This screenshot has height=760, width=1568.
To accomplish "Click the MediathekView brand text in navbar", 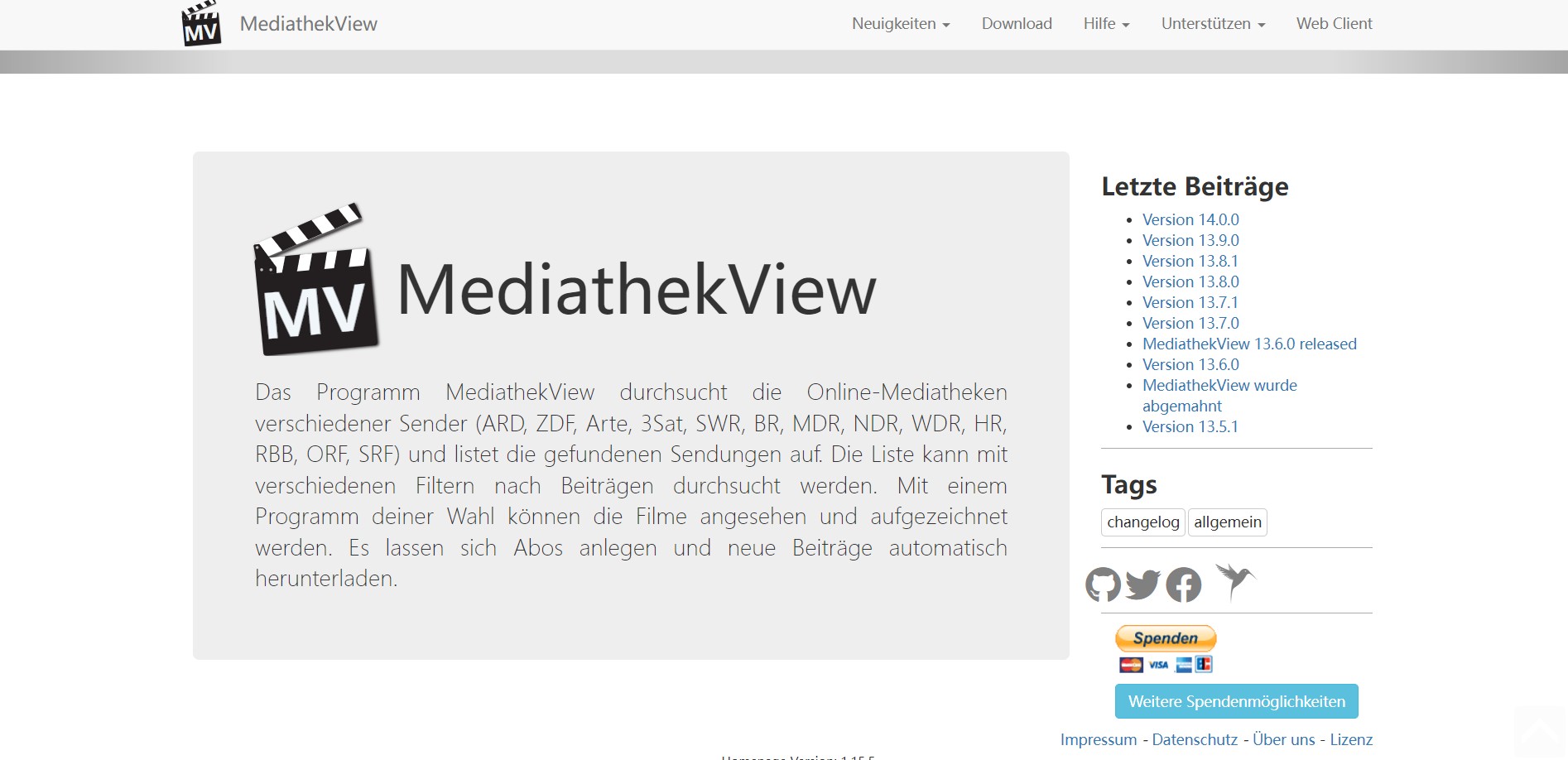I will pos(309,24).
